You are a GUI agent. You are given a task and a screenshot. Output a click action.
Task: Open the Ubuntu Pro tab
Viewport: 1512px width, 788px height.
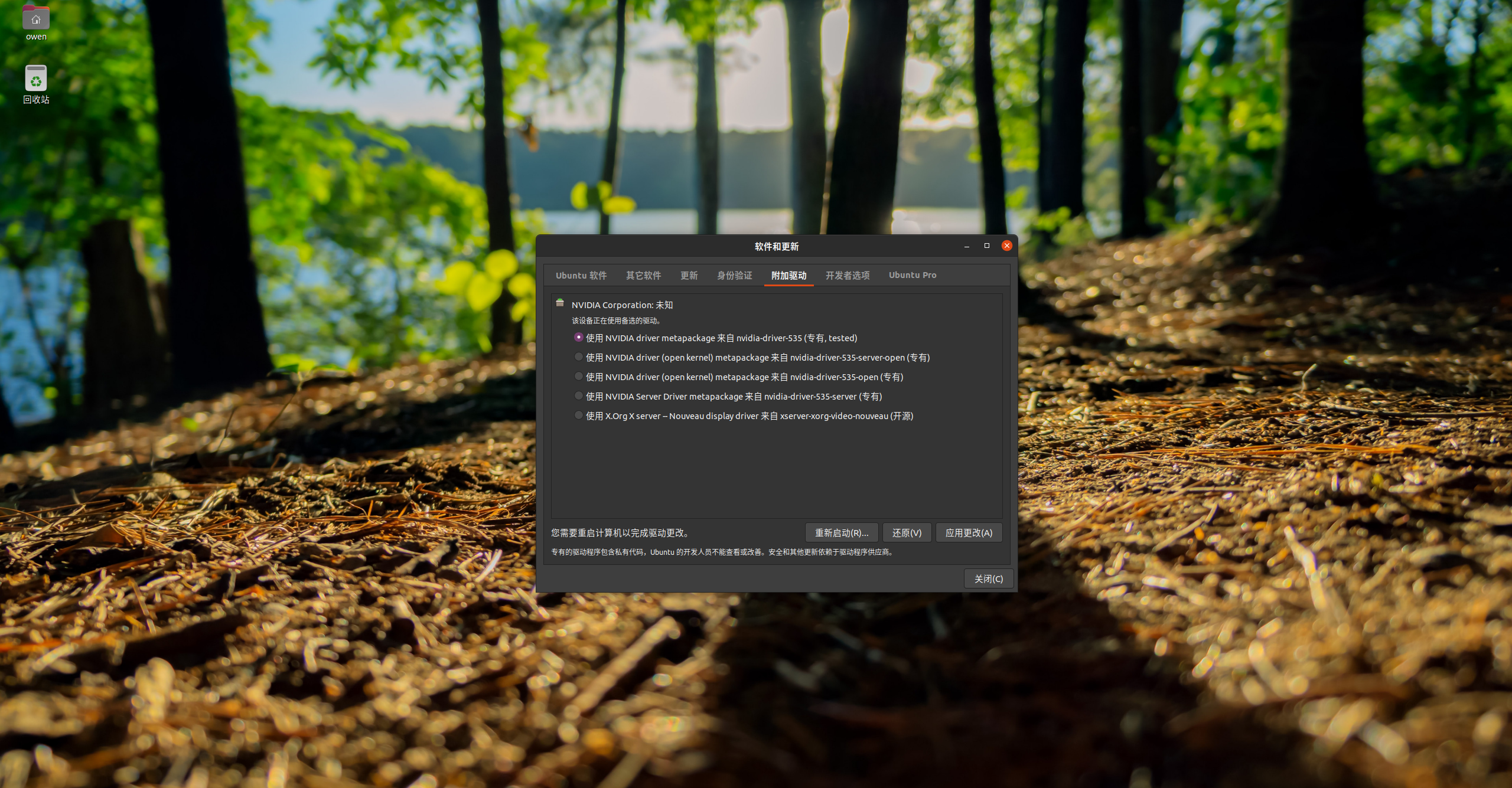coord(912,276)
